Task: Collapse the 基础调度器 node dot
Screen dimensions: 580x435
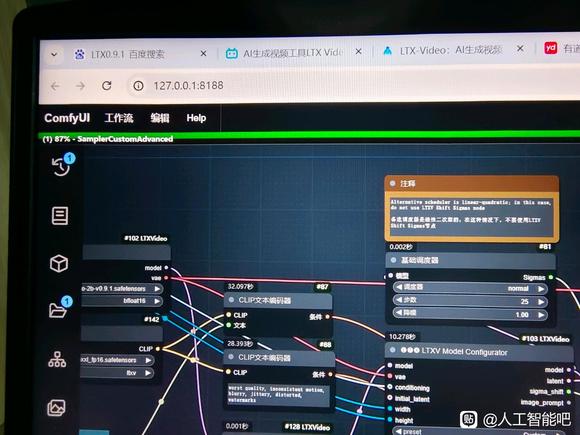Action: click(393, 260)
